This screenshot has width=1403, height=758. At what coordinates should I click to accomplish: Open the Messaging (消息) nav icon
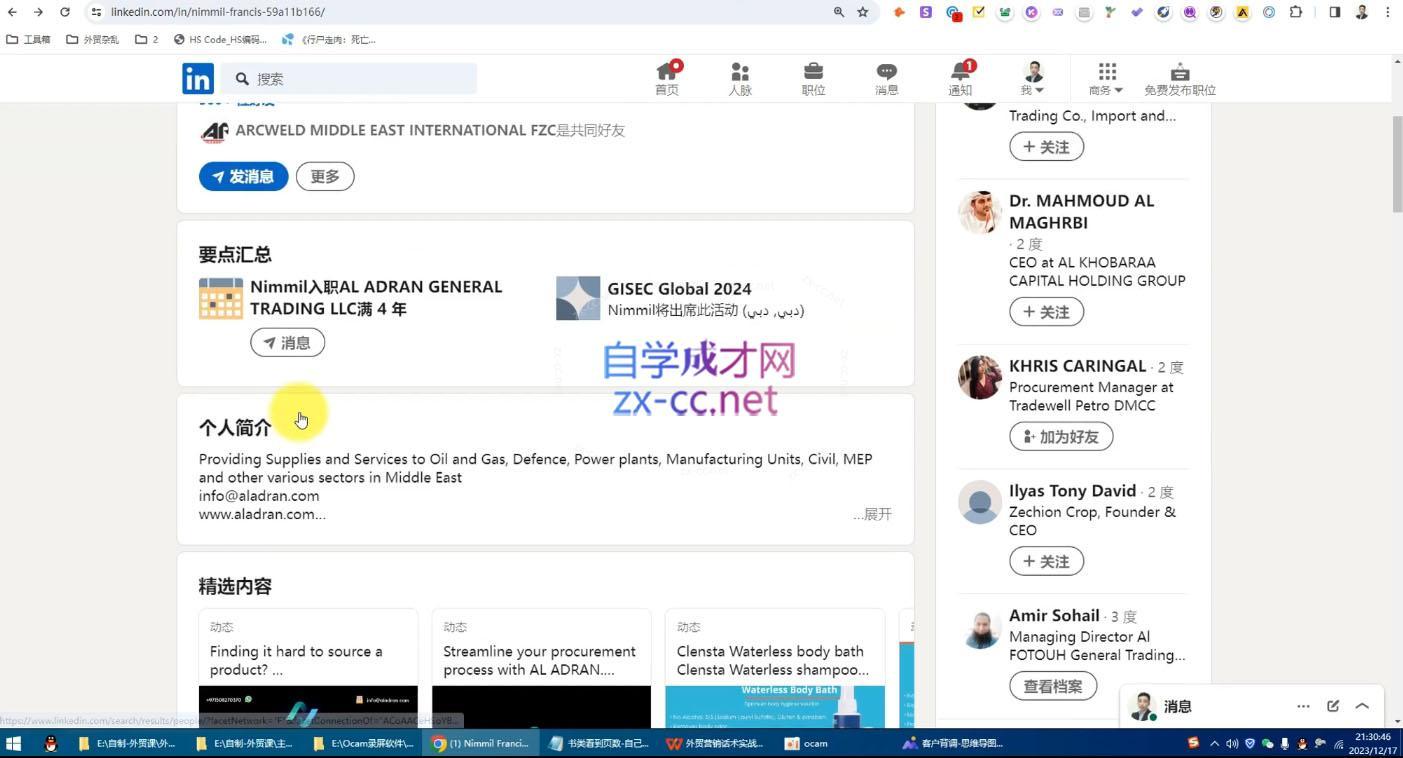[x=886, y=72]
